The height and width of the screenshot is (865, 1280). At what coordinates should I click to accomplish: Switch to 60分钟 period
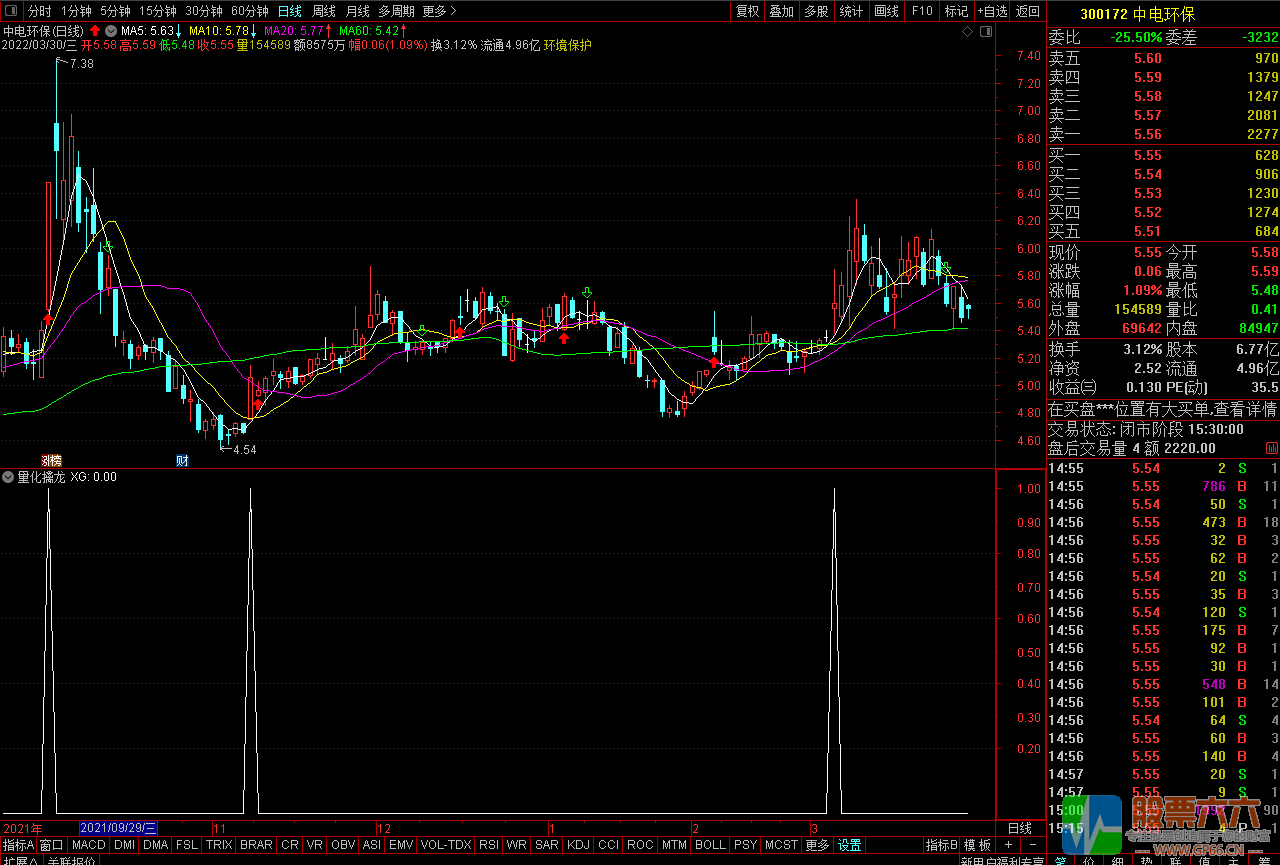pyautogui.click(x=249, y=11)
